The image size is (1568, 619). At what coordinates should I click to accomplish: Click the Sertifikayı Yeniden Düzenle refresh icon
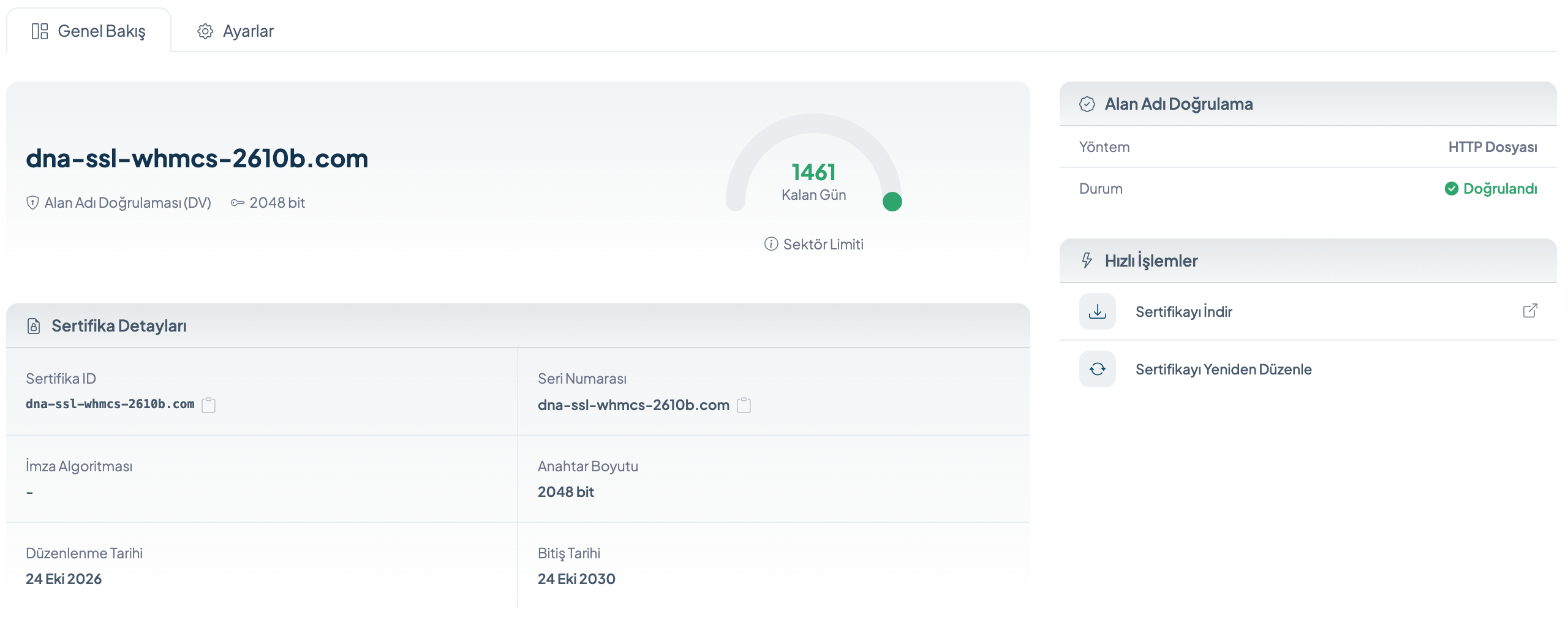(1097, 369)
